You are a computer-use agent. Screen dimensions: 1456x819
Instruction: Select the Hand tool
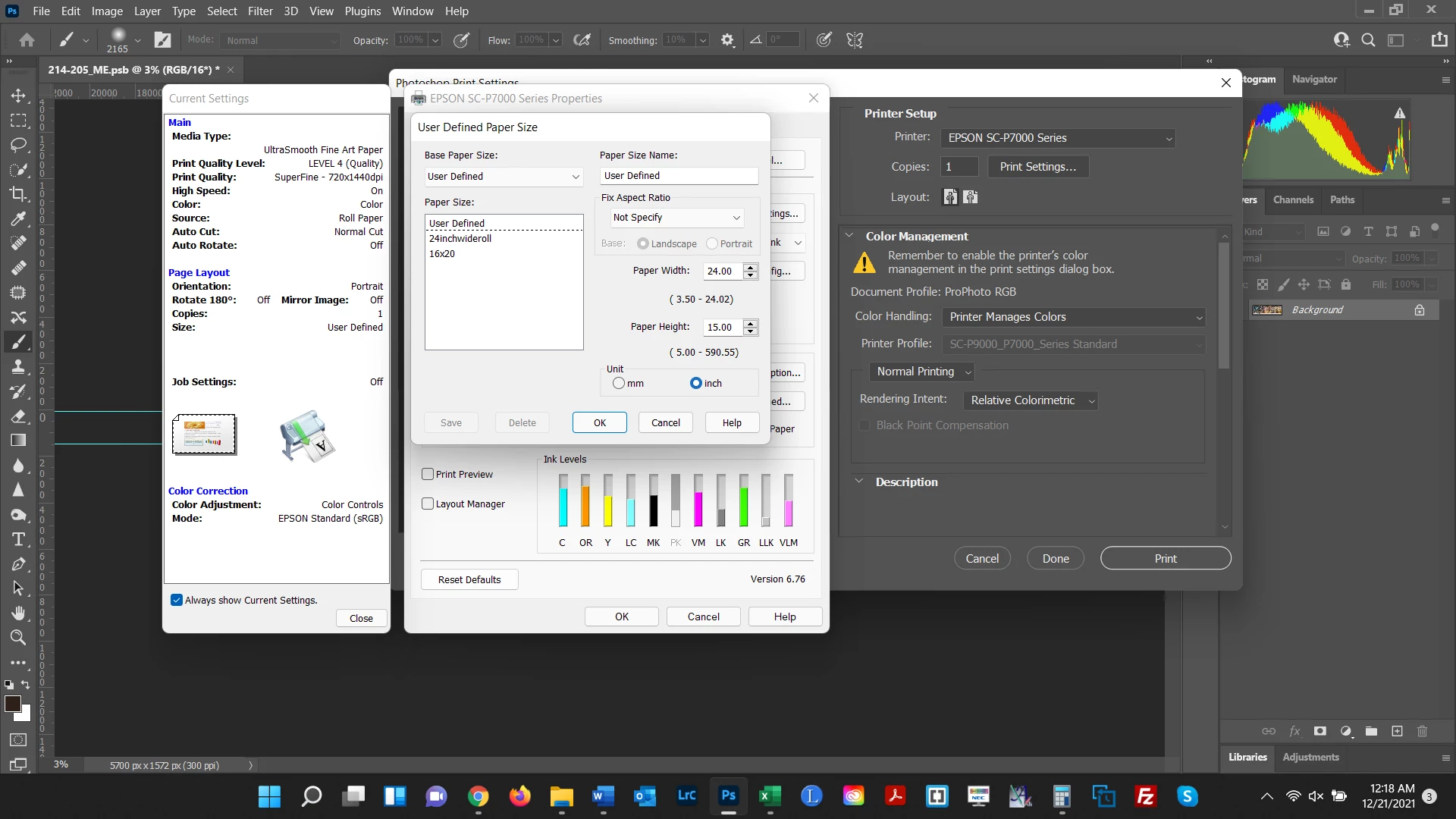pos(18,613)
